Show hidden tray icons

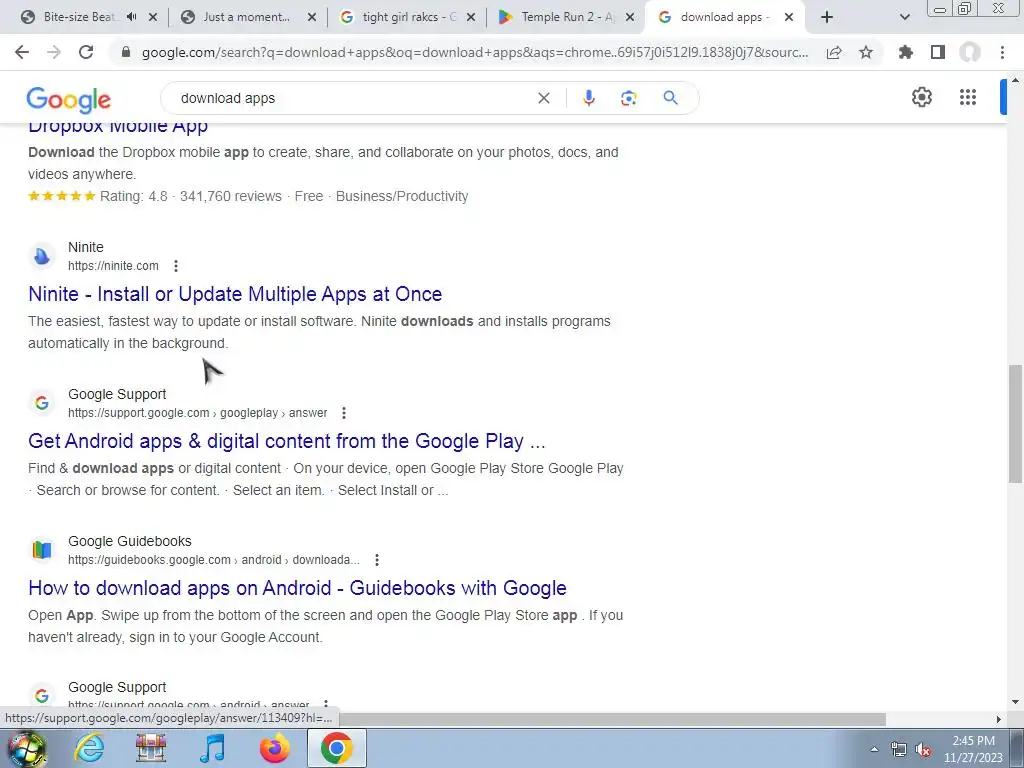pyautogui.click(x=874, y=749)
